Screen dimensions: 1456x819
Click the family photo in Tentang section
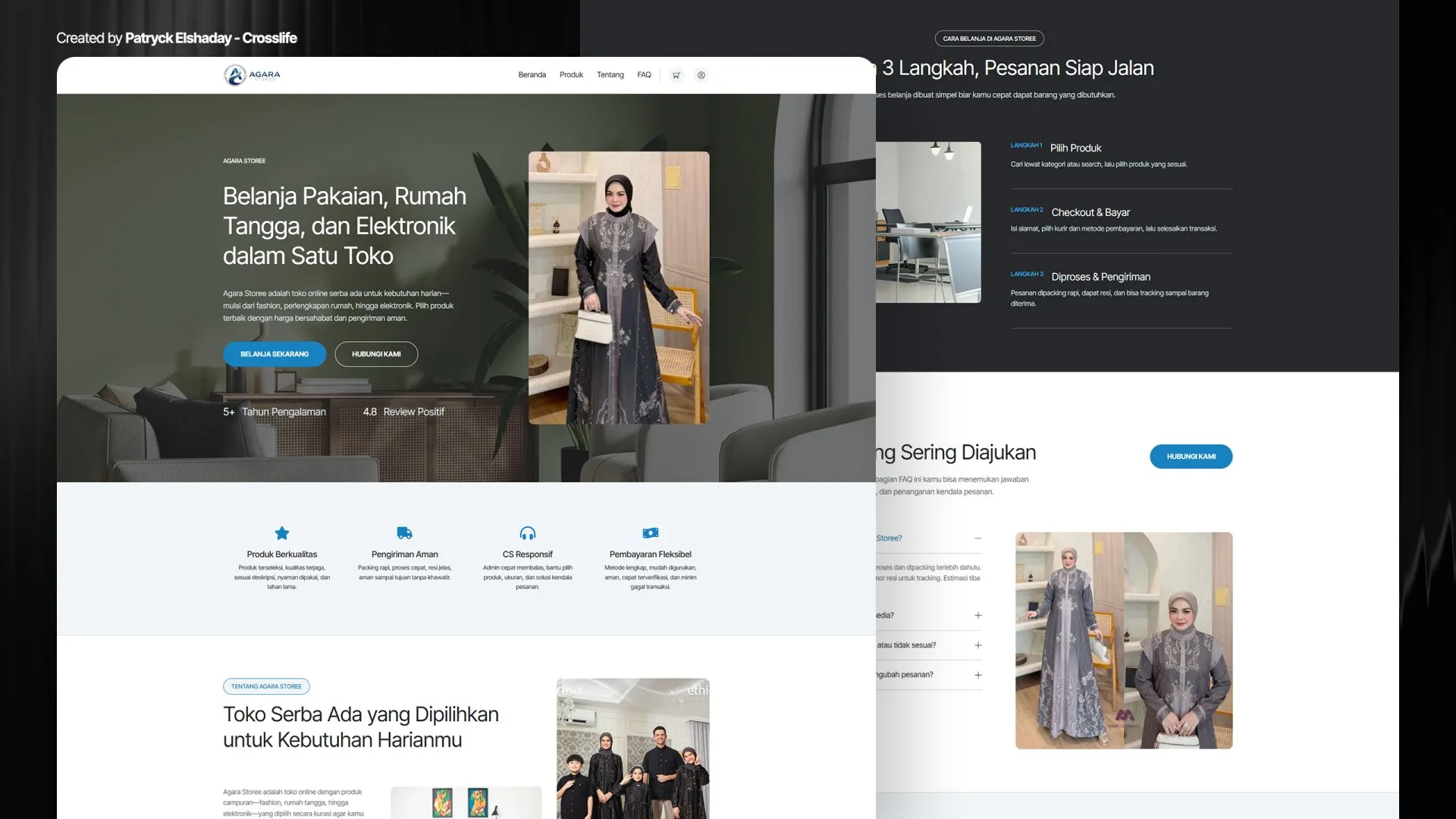pyautogui.click(x=633, y=748)
